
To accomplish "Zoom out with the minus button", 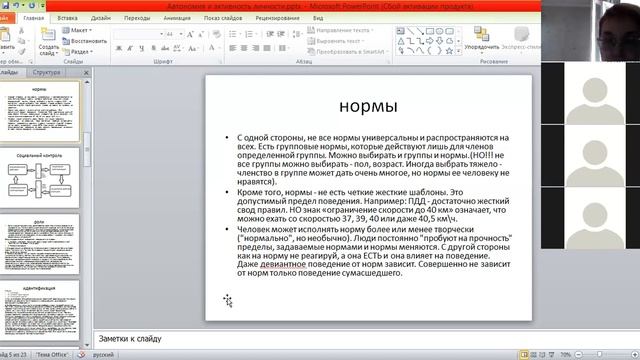I will [579, 354].
